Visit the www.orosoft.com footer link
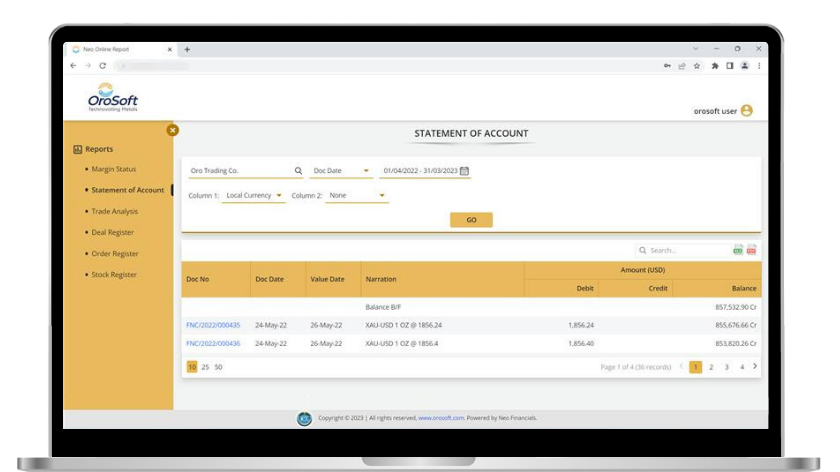This screenshot has width=840, height=472. 441,418
